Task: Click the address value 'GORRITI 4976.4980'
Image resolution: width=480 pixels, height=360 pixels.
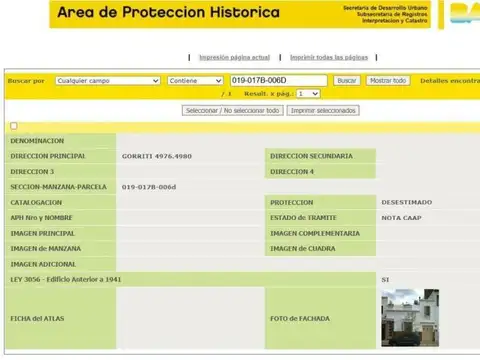Action: [x=157, y=156]
